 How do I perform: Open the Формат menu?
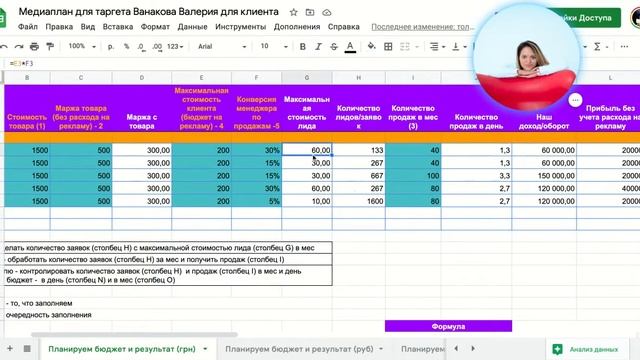(155, 27)
